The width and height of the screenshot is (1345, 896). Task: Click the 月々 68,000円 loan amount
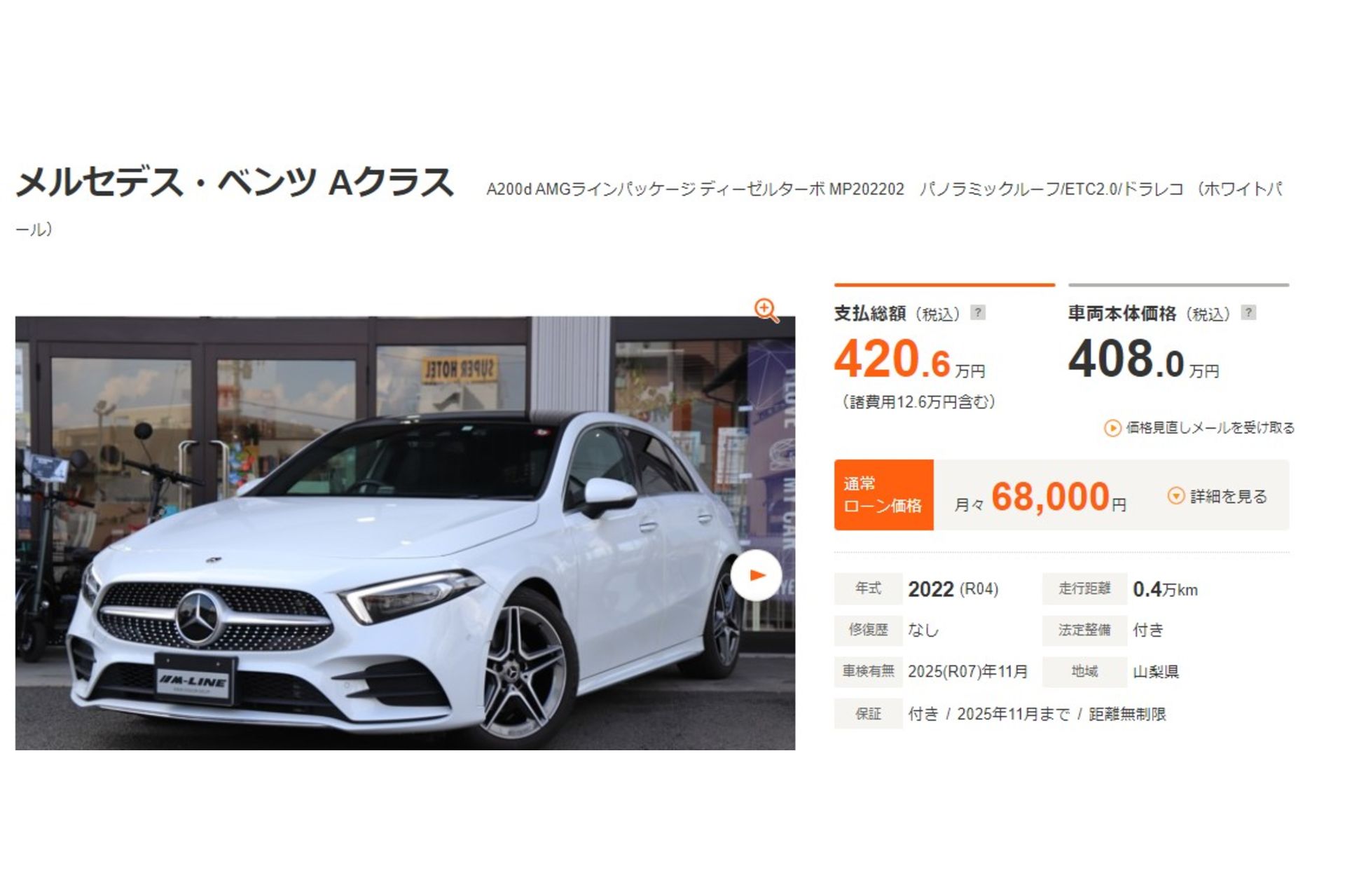(x=1040, y=497)
